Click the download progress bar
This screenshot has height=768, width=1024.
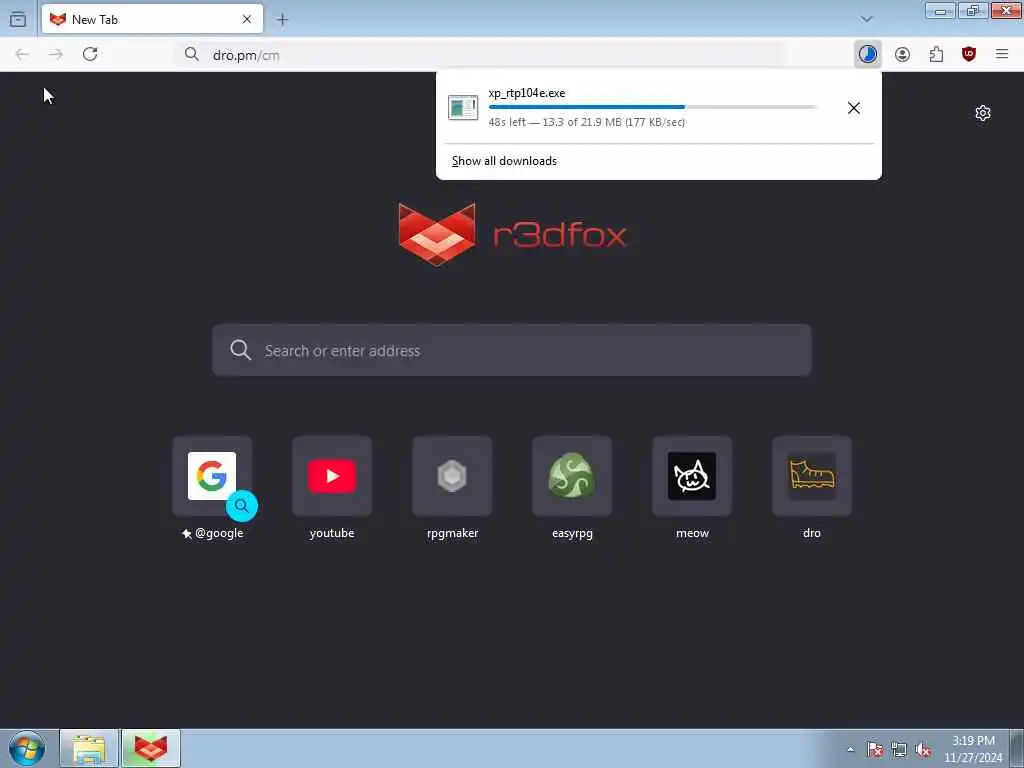click(x=652, y=107)
